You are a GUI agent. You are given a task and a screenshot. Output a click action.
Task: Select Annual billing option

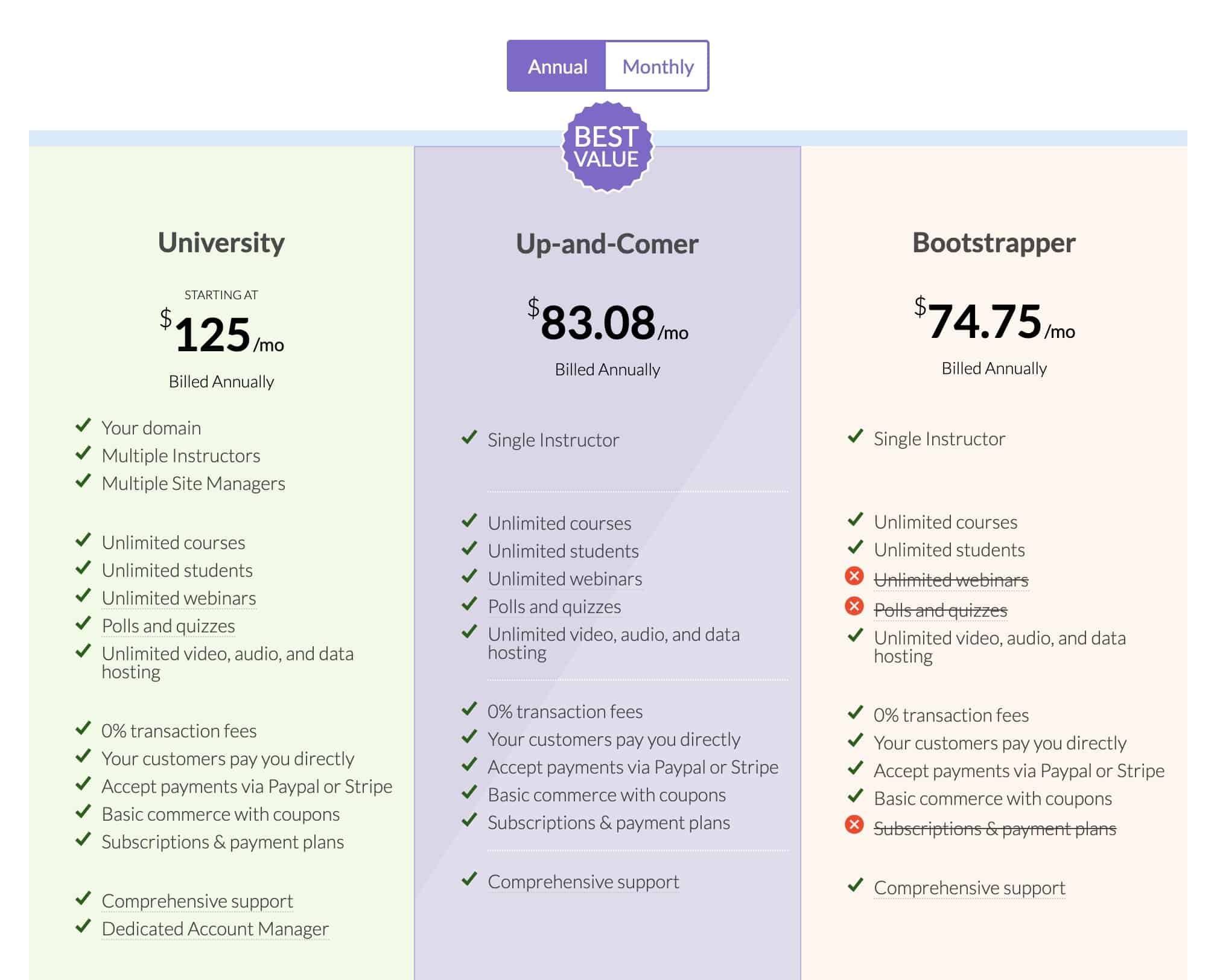[557, 66]
